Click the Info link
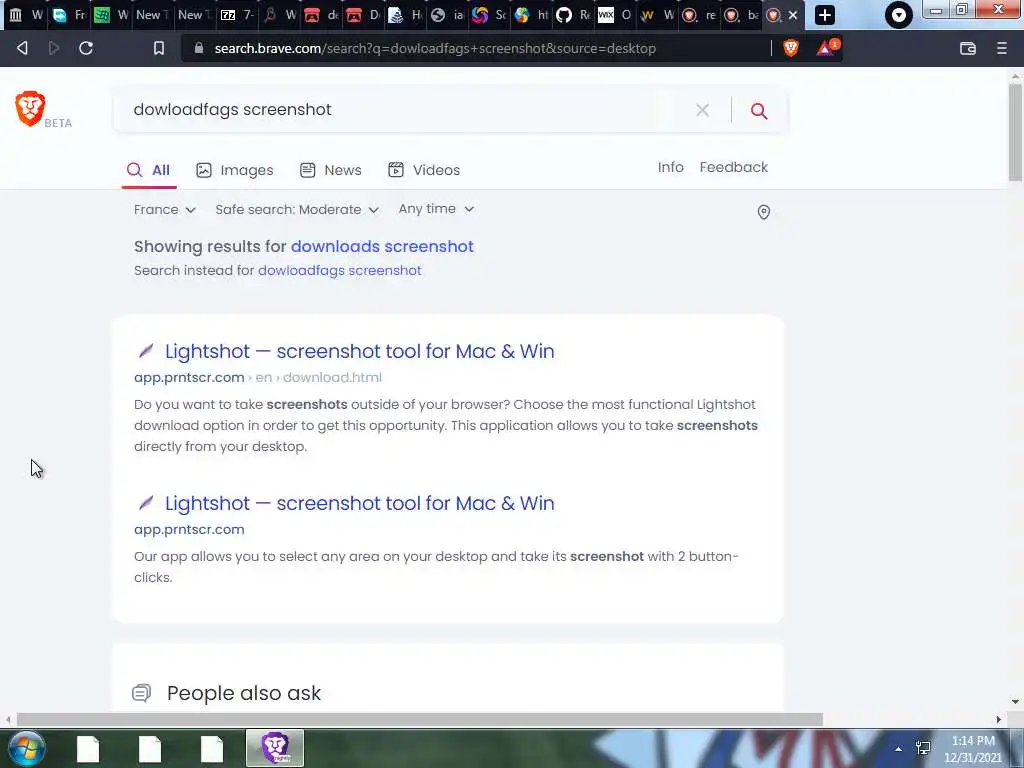 click(671, 167)
